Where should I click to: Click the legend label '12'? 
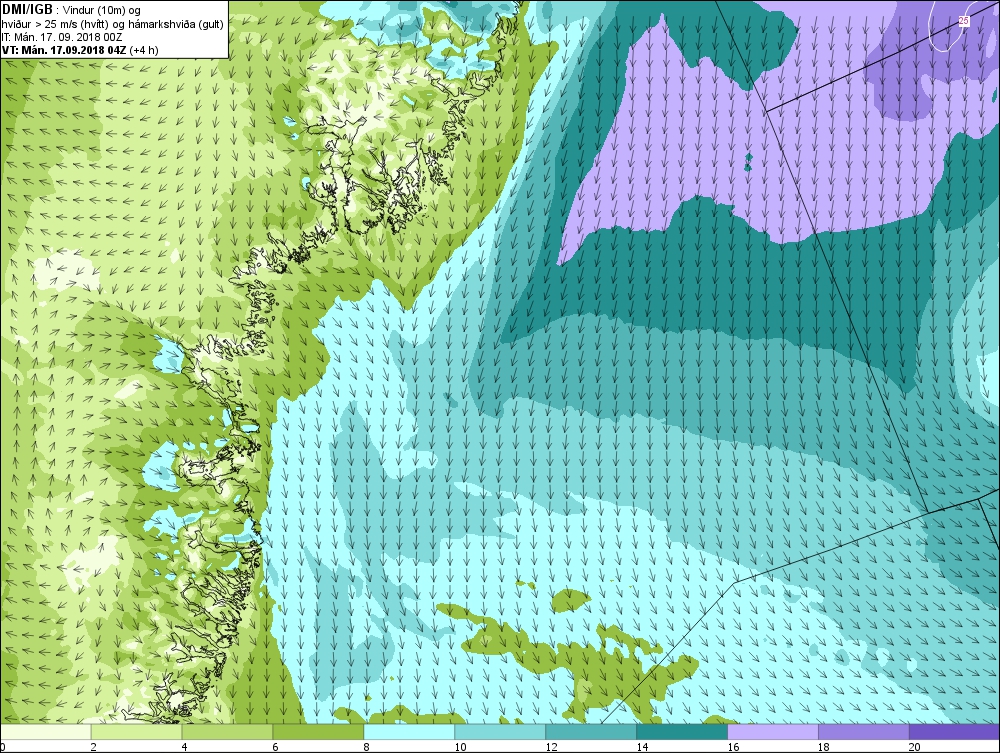click(552, 747)
